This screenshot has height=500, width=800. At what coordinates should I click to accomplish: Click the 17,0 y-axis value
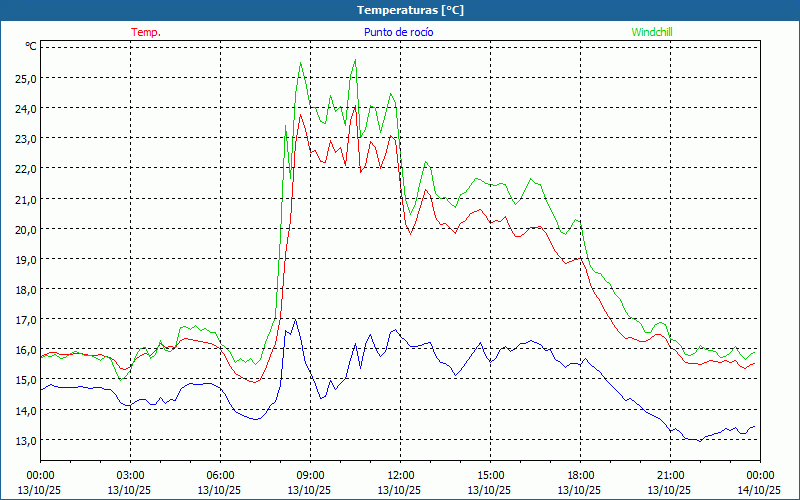pyautogui.click(x=24, y=319)
